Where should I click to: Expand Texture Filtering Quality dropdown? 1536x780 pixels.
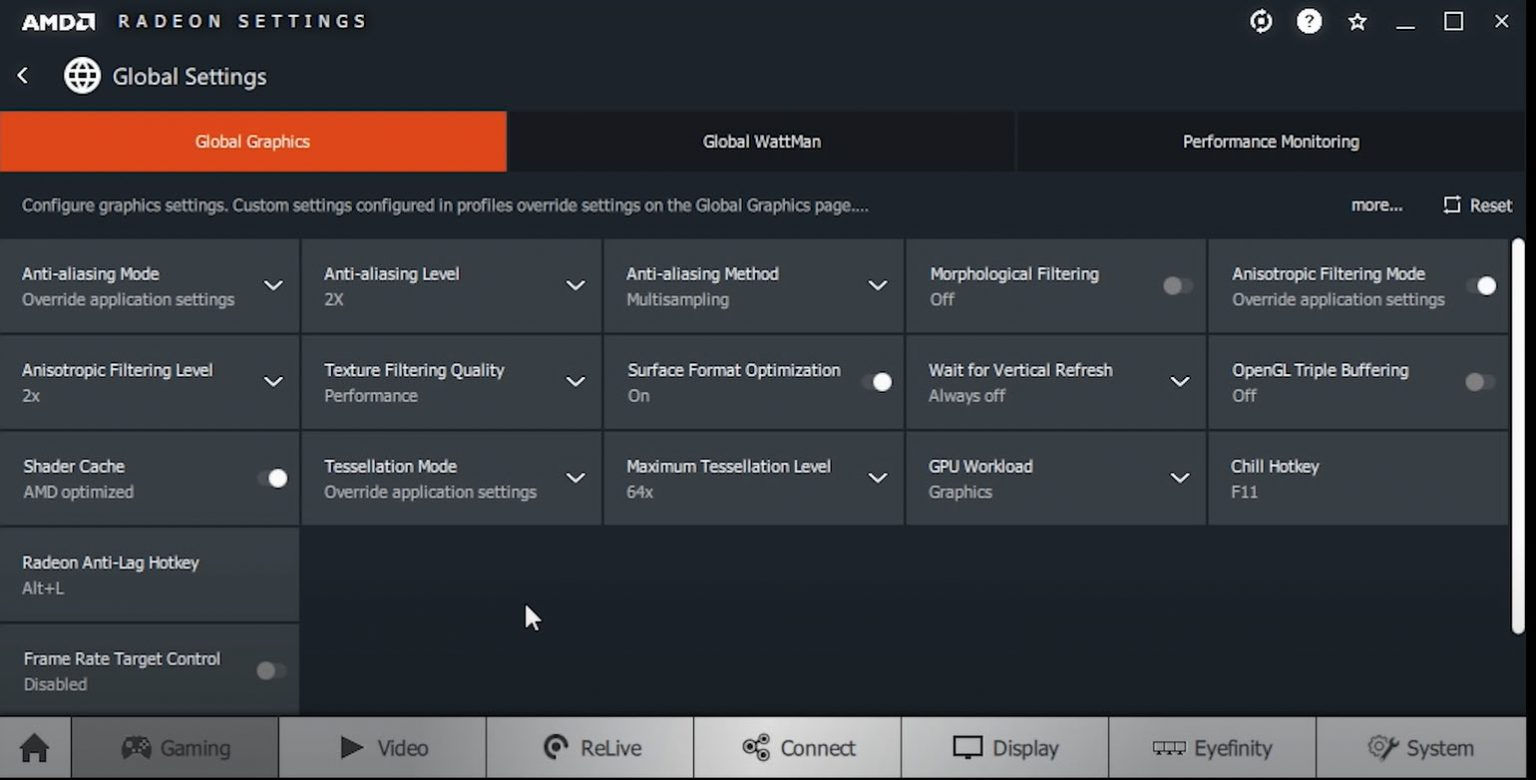576,382
